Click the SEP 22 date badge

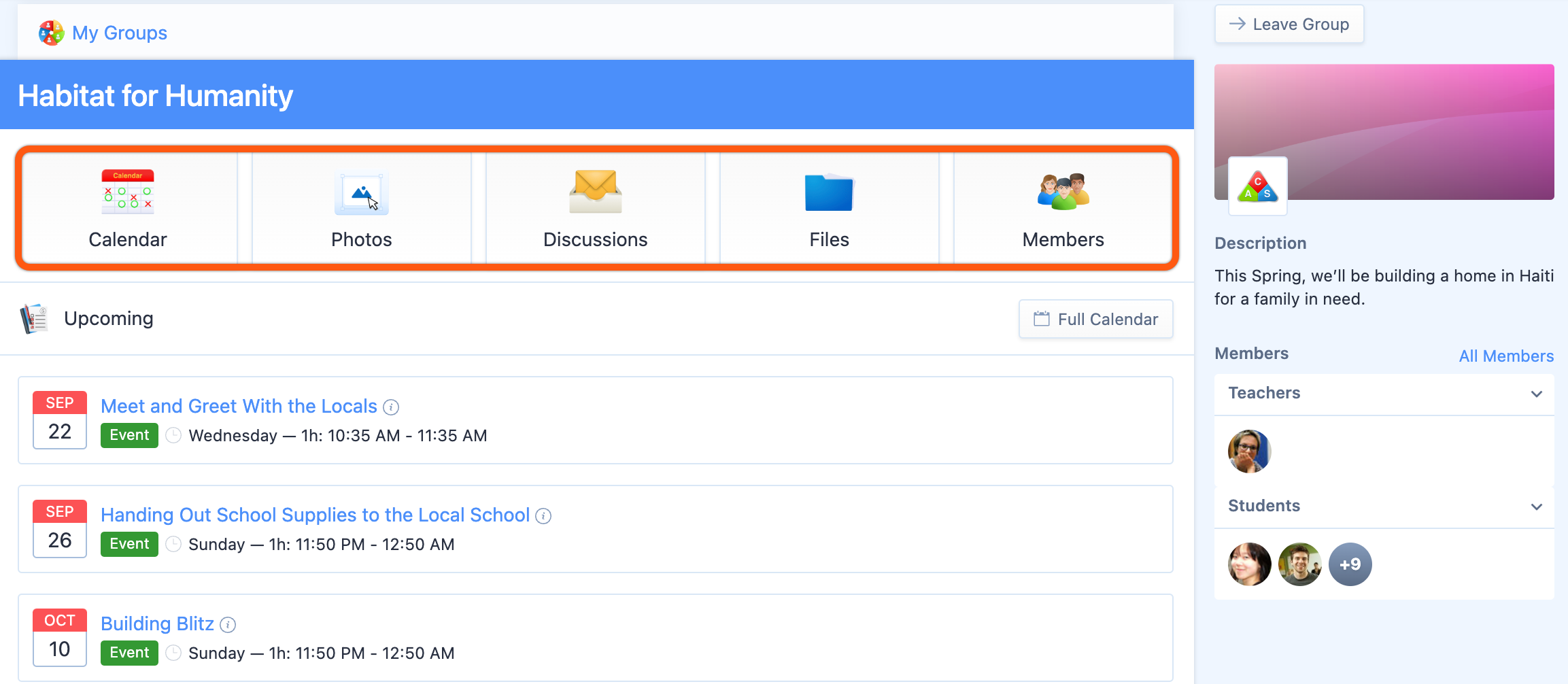click(60, 420)
